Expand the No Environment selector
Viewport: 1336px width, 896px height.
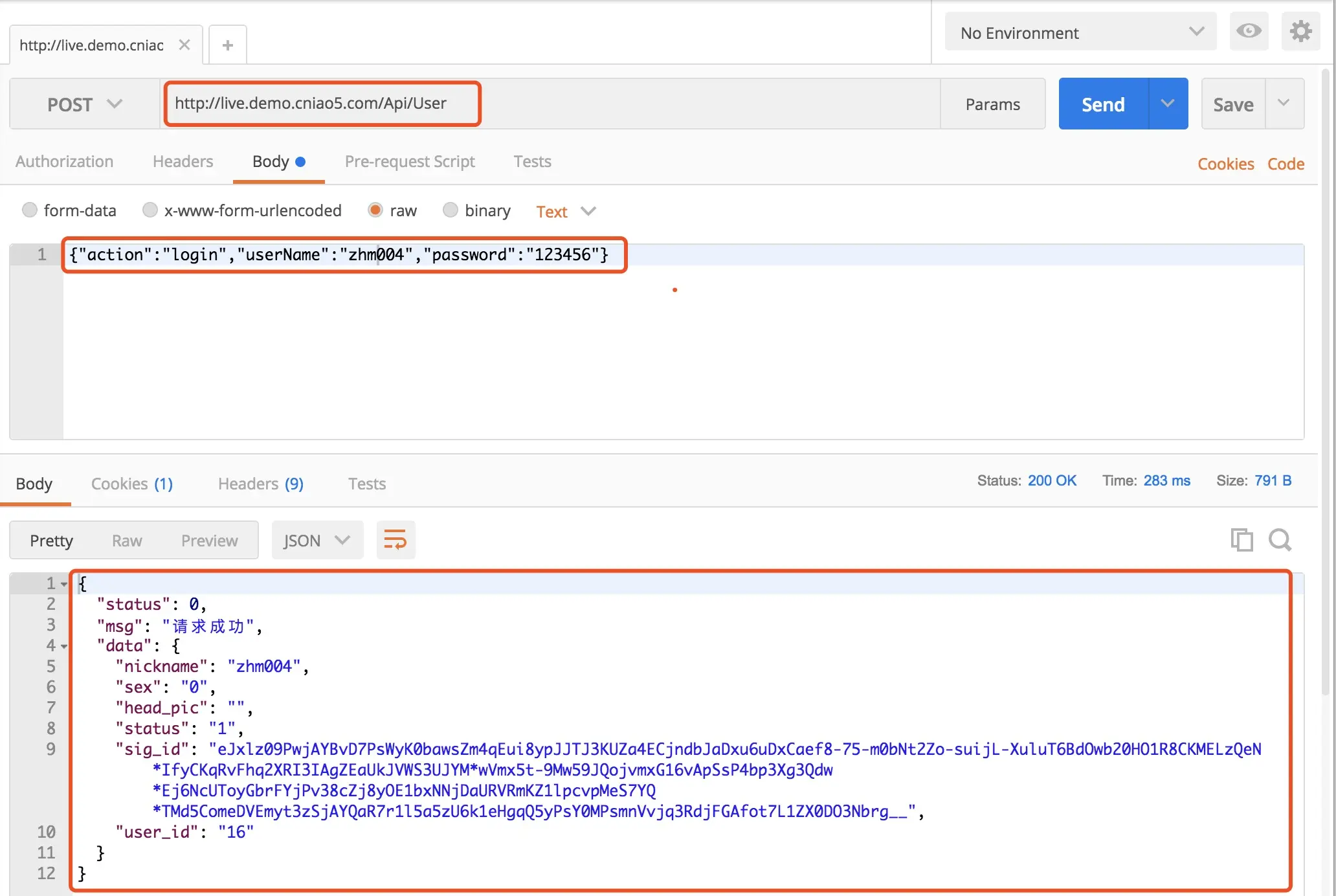click(x=1080, y=32)
